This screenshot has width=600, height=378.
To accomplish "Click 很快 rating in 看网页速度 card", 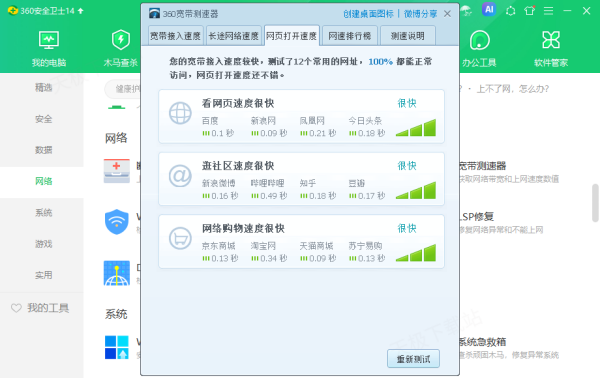I will pos(407,103).
